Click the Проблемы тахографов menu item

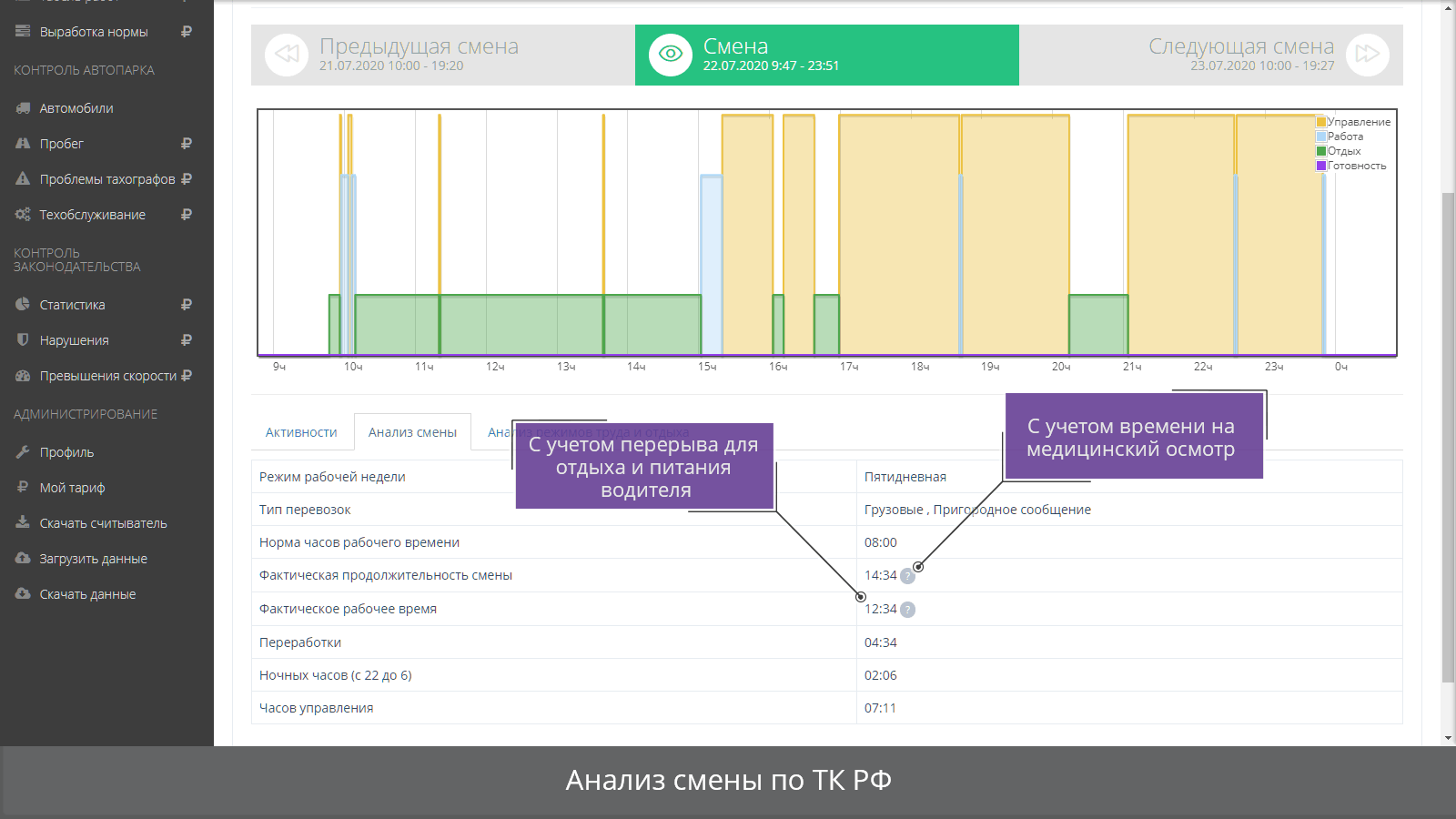[x=106, y=178]
